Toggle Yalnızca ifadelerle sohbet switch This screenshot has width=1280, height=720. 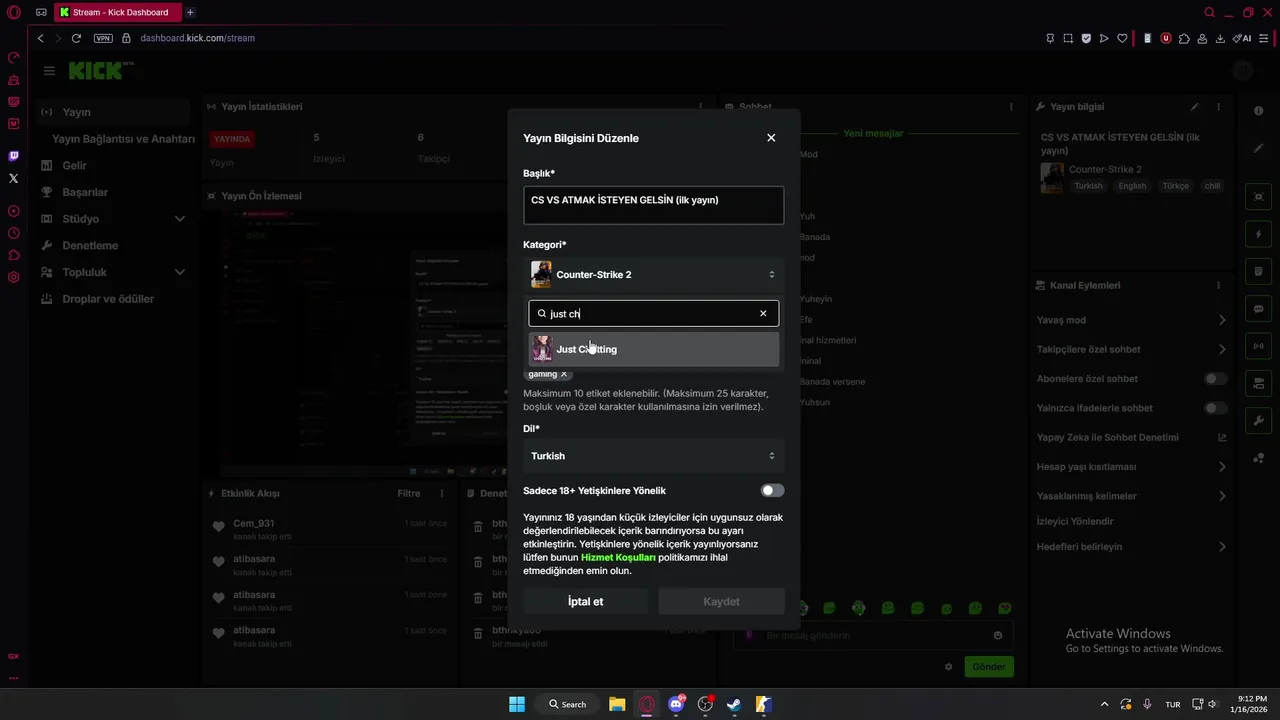pos(1215,408)
